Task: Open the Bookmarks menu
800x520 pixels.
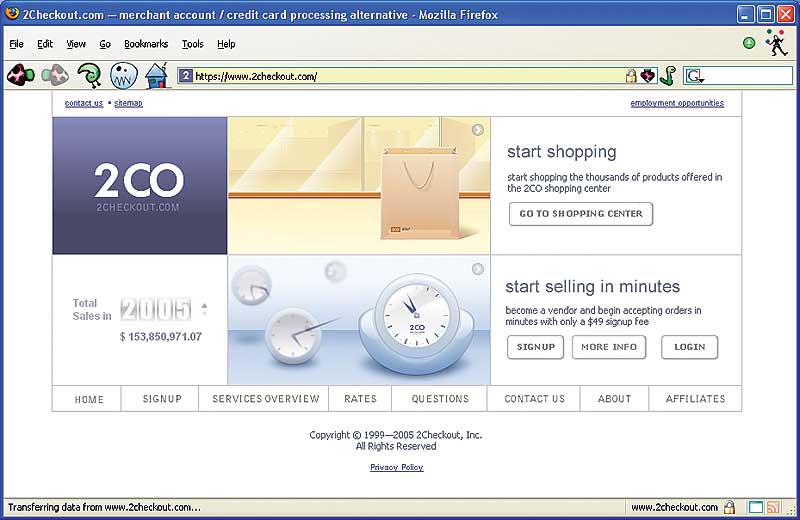Action: click(146, 44)
